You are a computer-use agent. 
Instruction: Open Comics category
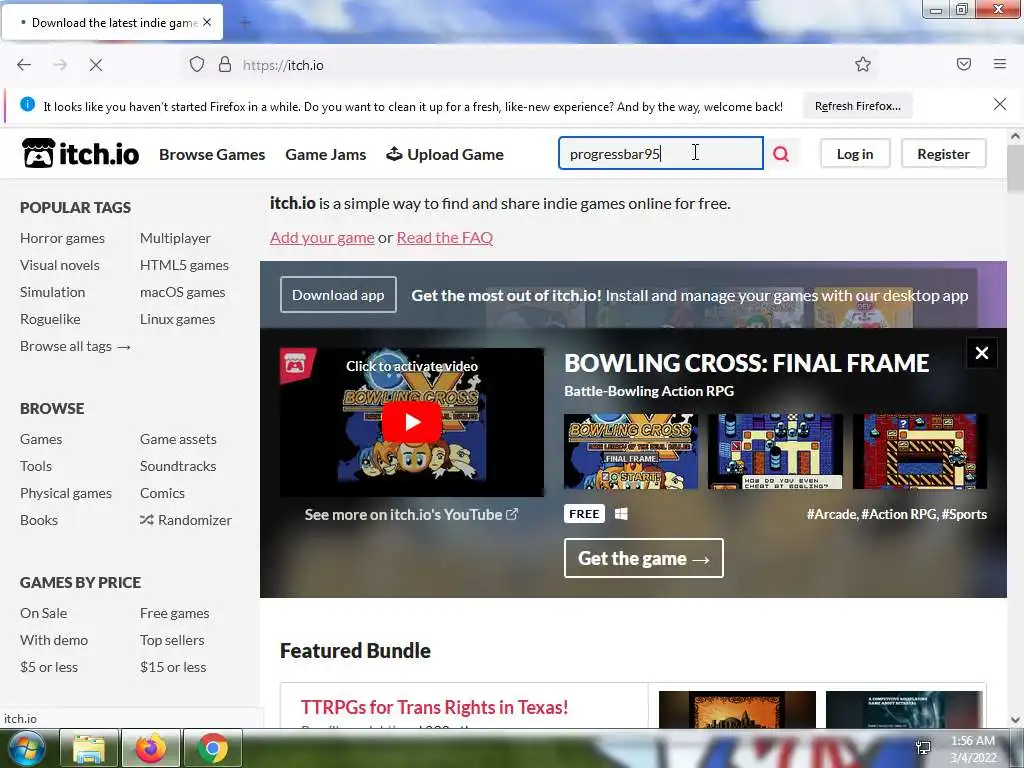163,493
